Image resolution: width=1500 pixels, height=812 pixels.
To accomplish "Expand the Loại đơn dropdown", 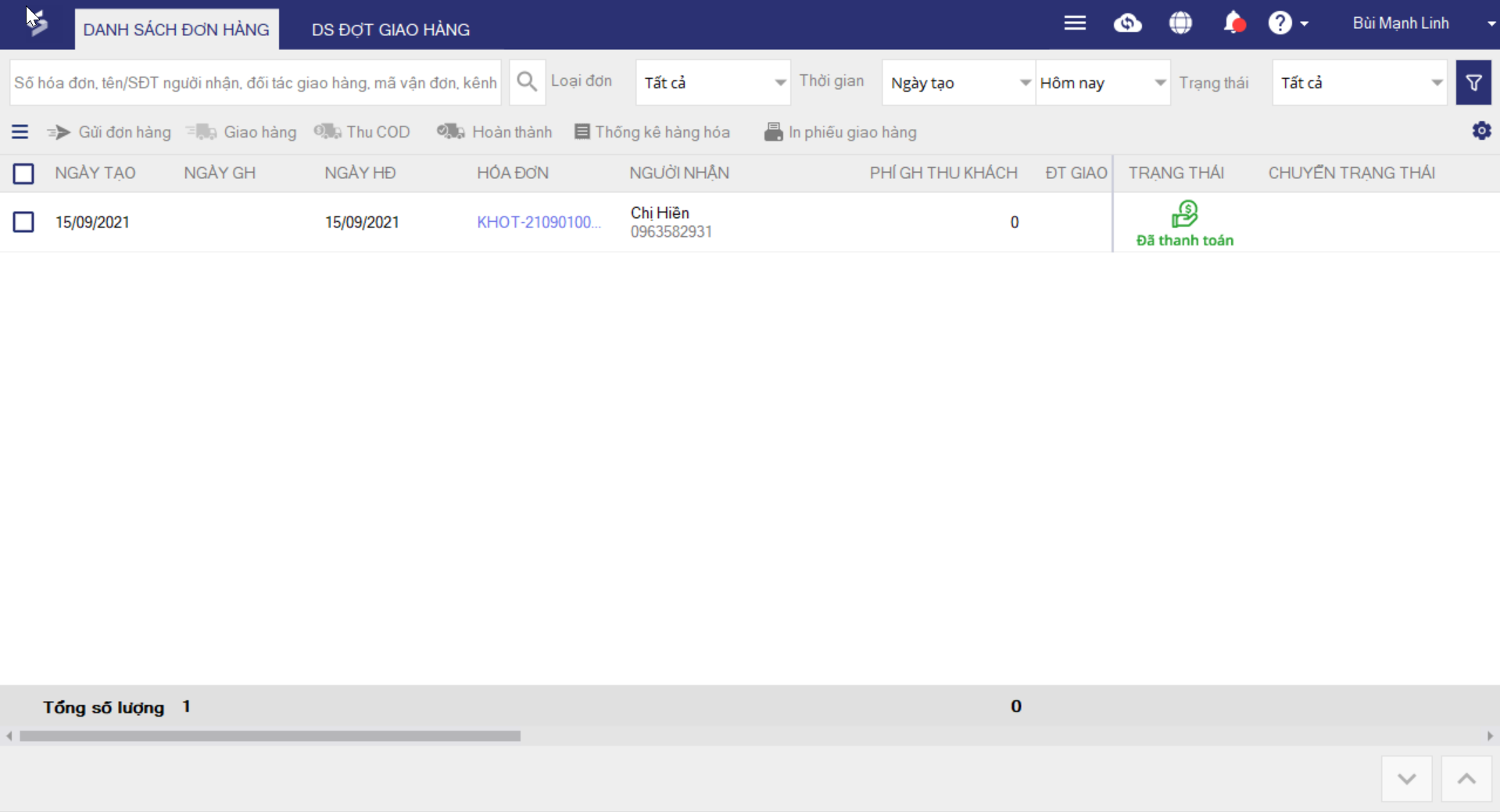I will (x=713, y=83).
